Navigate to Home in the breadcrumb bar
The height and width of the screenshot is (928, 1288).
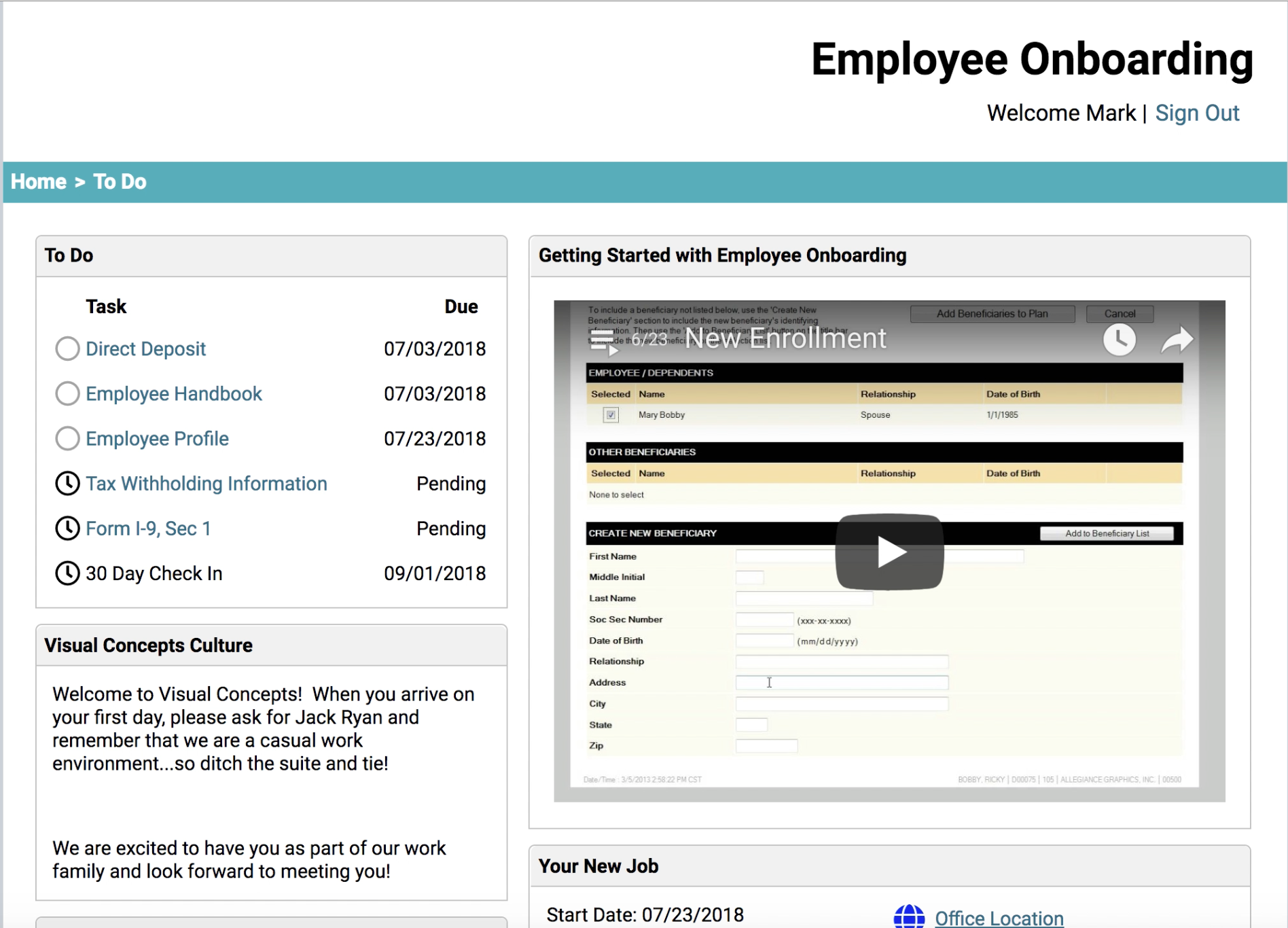click(37, 181)
